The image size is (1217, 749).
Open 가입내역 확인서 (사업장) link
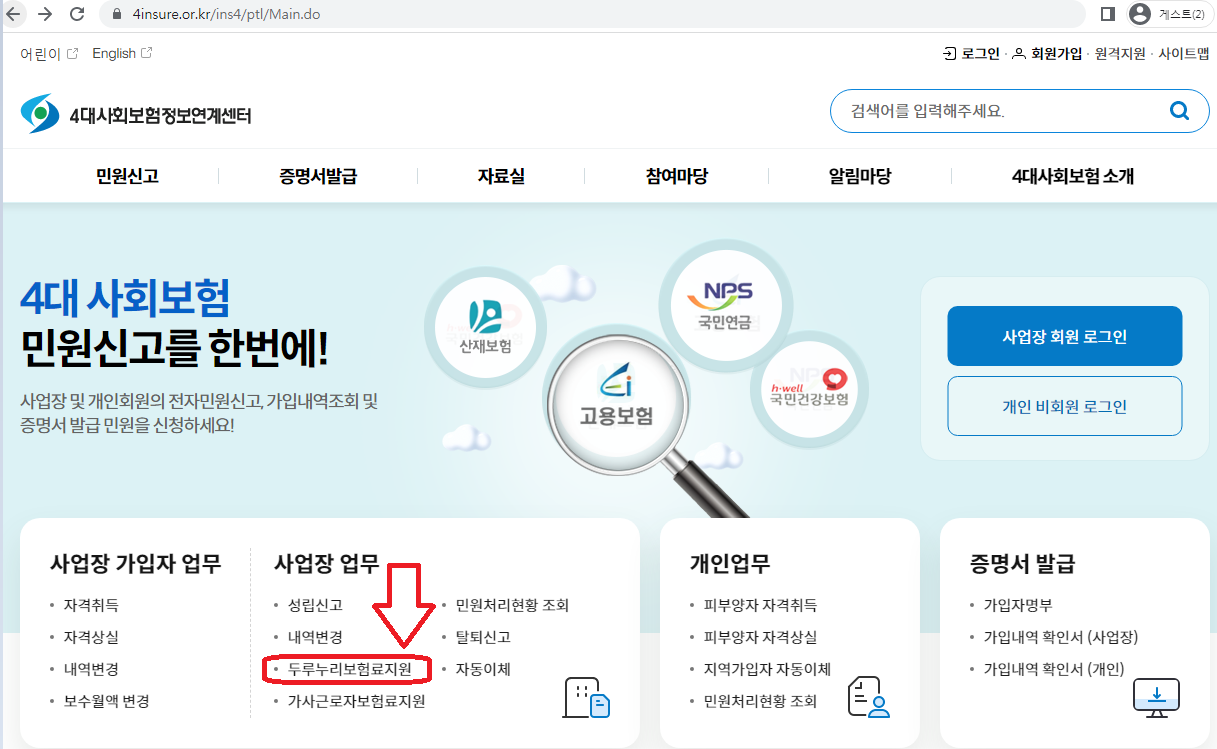tap(1061, 637)
